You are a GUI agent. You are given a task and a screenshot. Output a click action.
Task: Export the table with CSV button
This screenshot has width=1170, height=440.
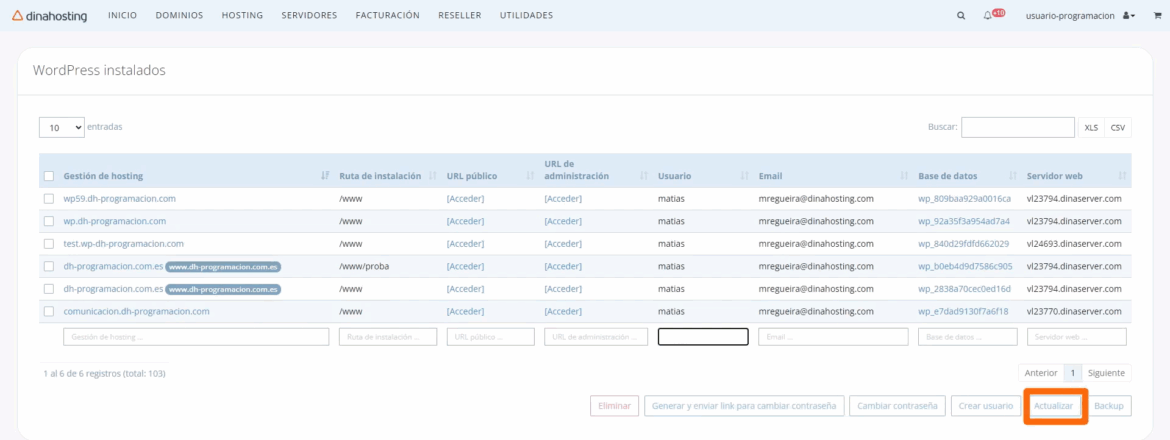coord(1117,128)
